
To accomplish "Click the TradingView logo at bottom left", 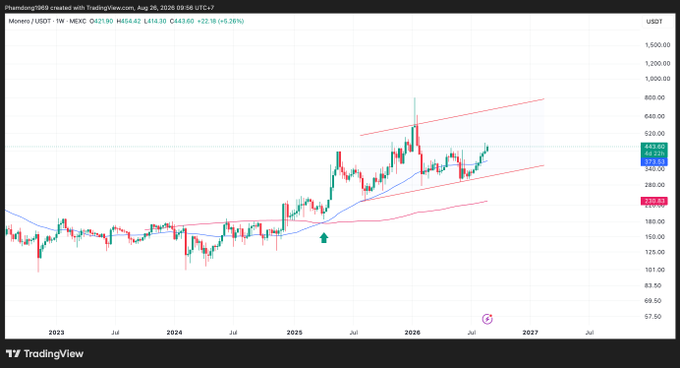I will point(45,354).
